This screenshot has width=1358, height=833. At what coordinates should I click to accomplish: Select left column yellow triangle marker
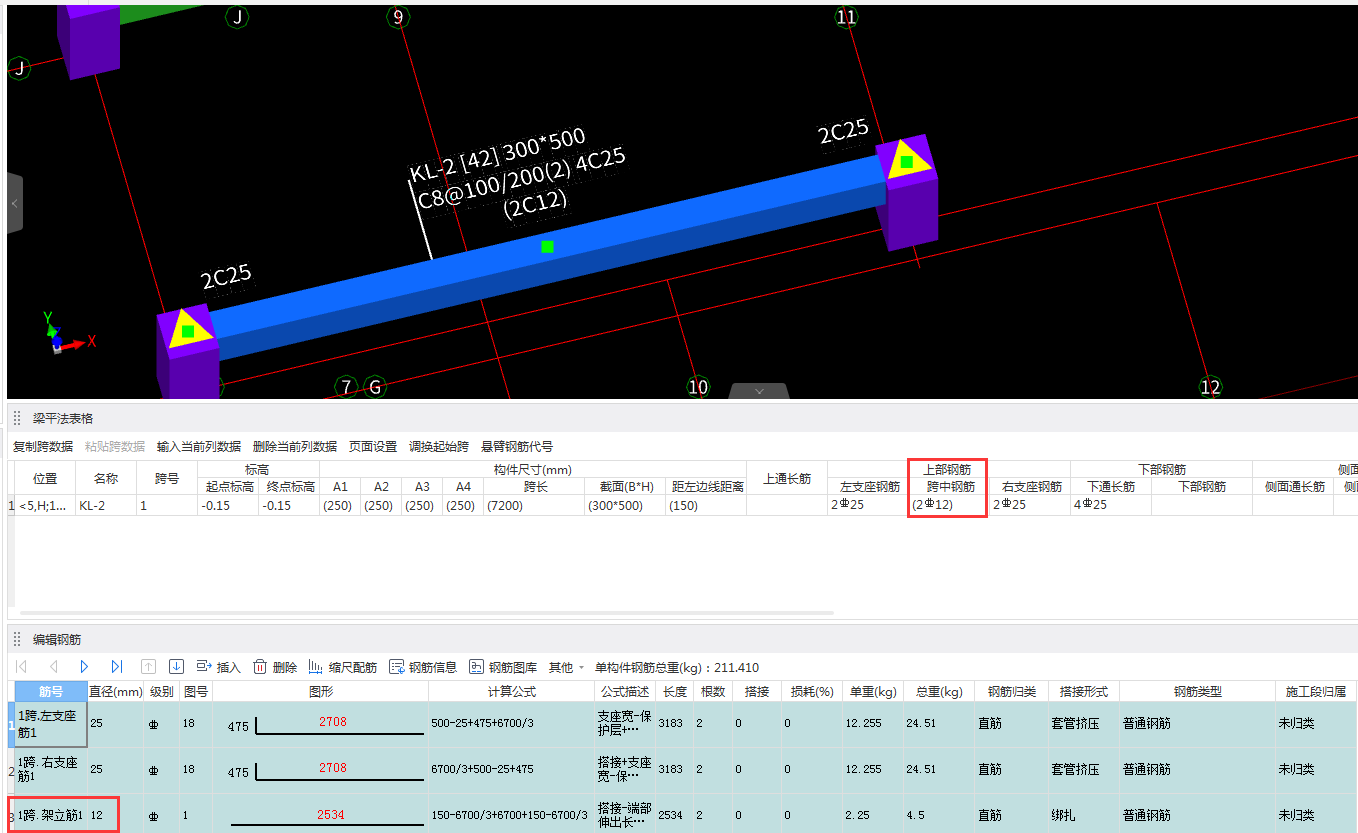click(x=188, y=329)
